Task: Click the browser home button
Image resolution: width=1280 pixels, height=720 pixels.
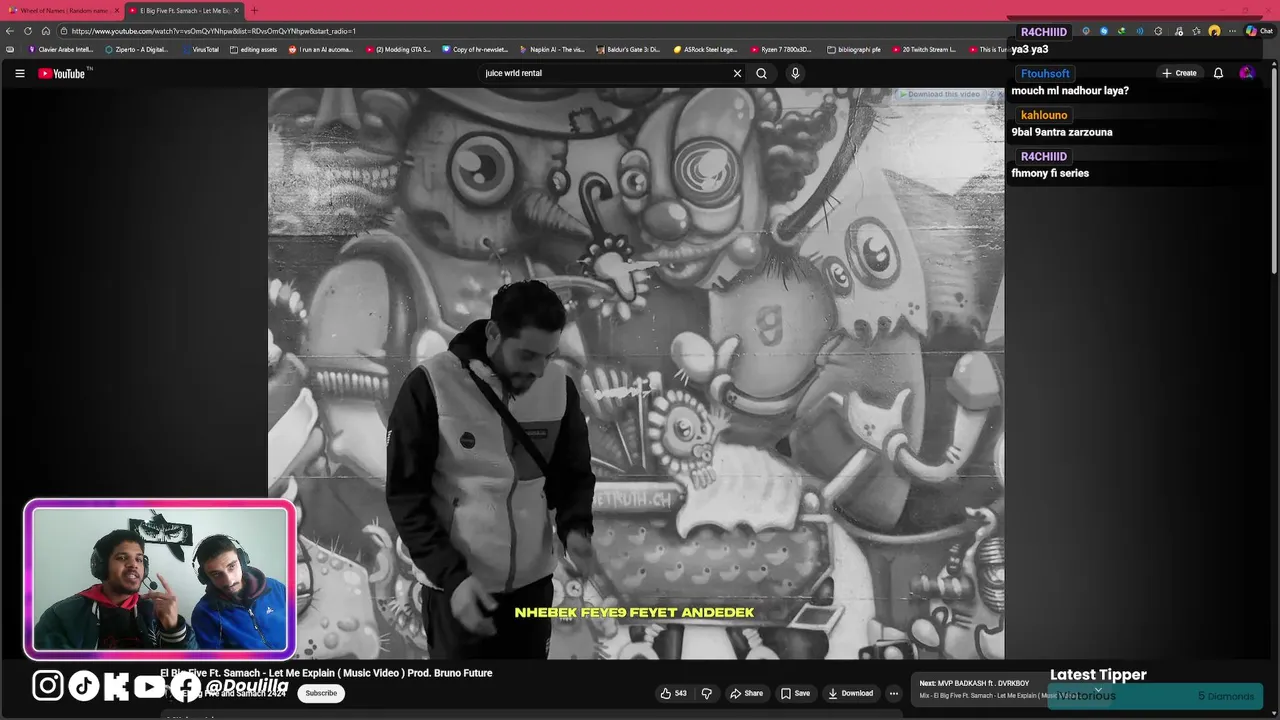Action: pos(45,31)
